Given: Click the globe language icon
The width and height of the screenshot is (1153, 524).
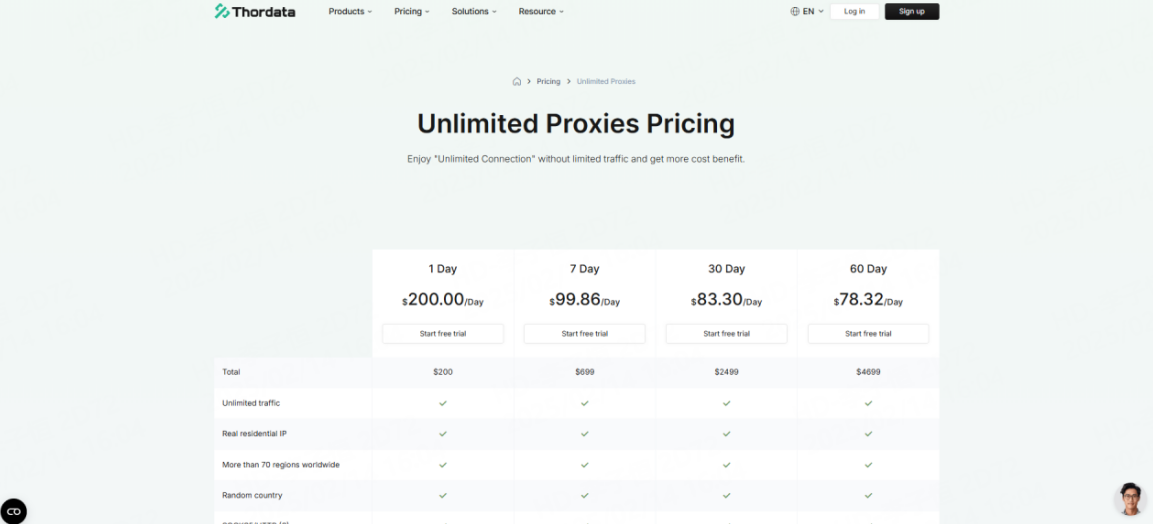Looking at the screenshot, I should pos(795,12).
